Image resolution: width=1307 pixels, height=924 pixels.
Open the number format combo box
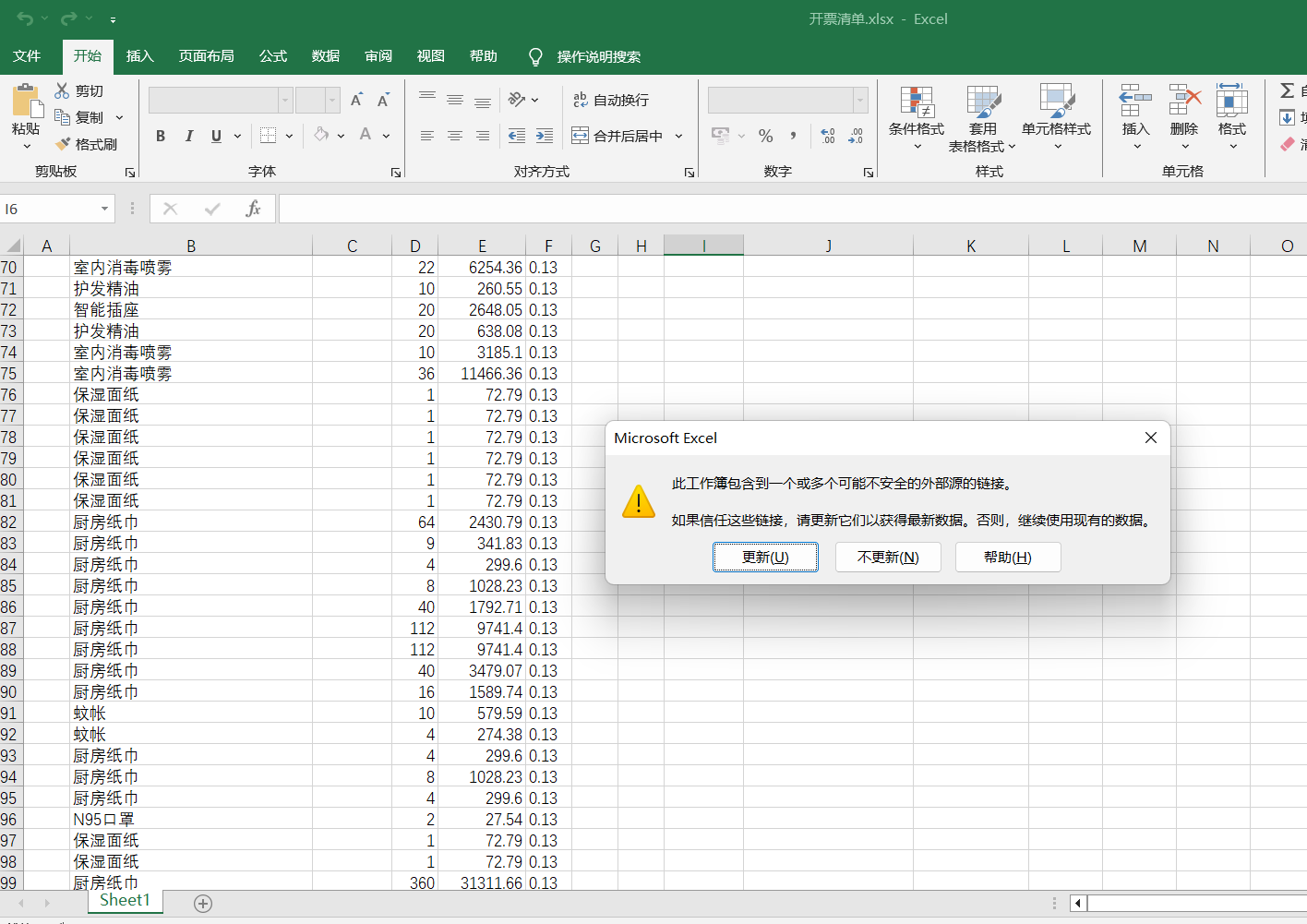[x=787, y=100]
